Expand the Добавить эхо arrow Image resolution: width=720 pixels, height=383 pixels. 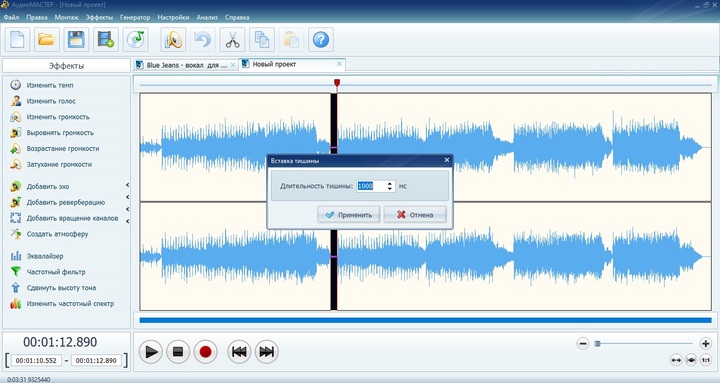click(x=127, y=185)
